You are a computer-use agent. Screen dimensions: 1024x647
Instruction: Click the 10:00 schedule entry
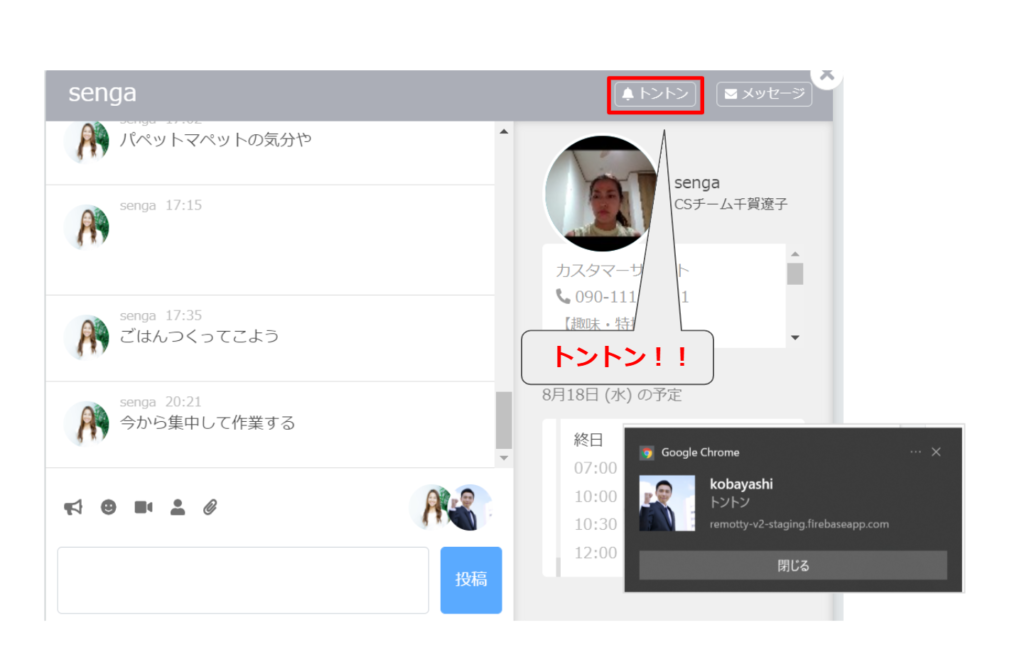[x=595, y=497]
